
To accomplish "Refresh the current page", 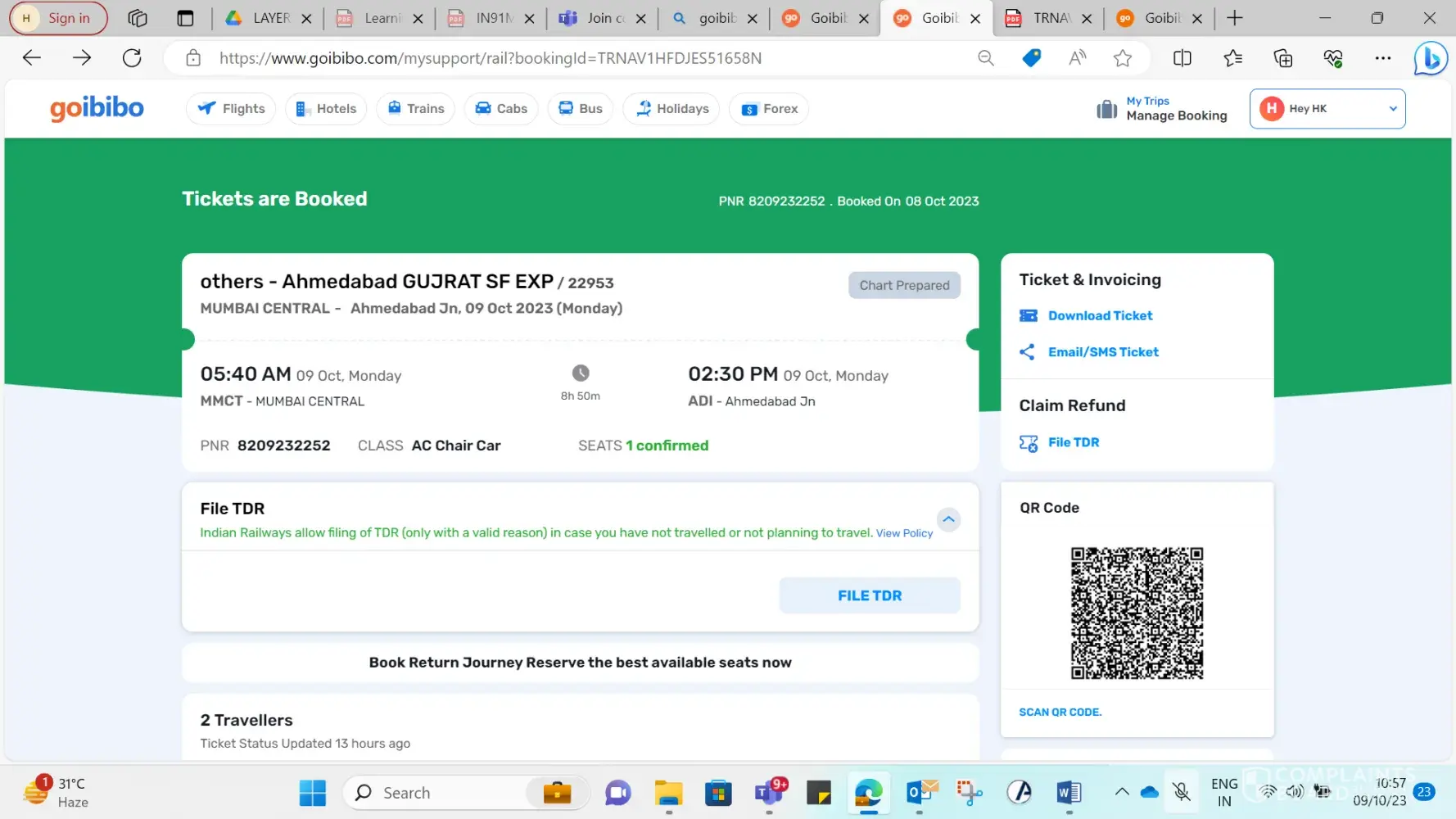I will coord(132,58).
